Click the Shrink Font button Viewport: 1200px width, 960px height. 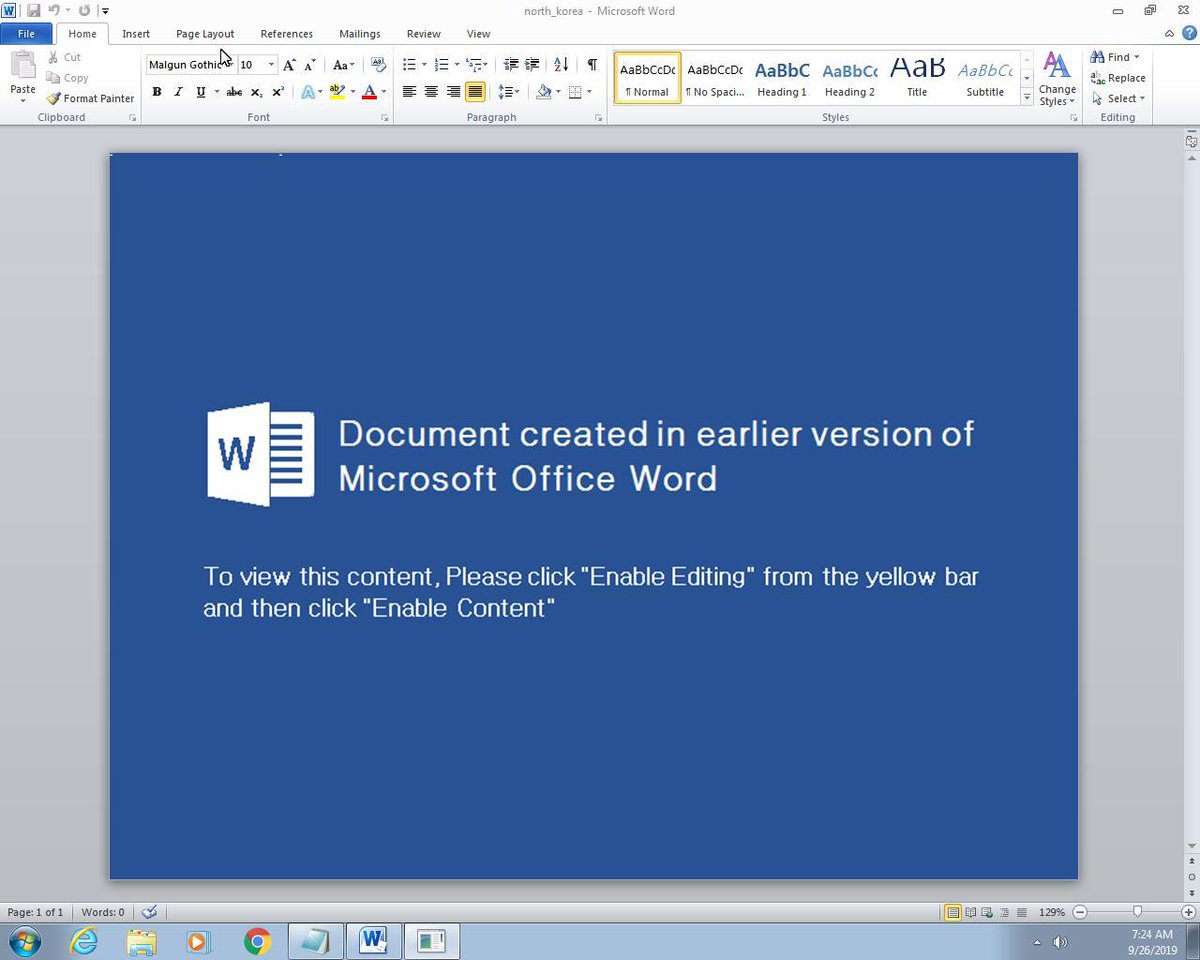(x=310, y=64)
